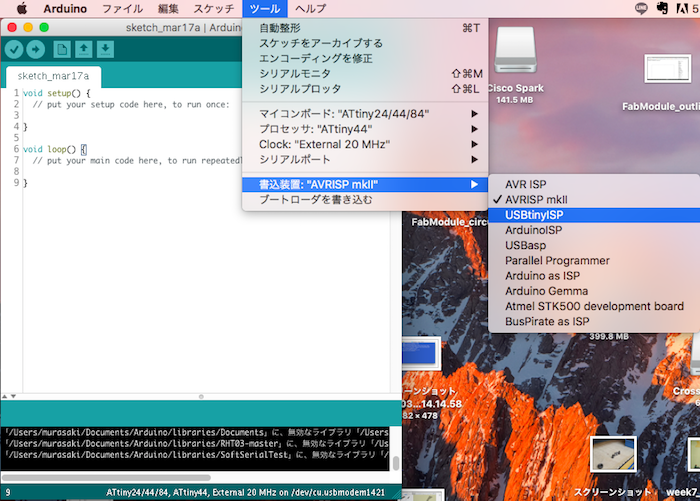Click the void loop() line in the editor
The height and width of the screenshot is (501, 700).
(x=54, y=149)
